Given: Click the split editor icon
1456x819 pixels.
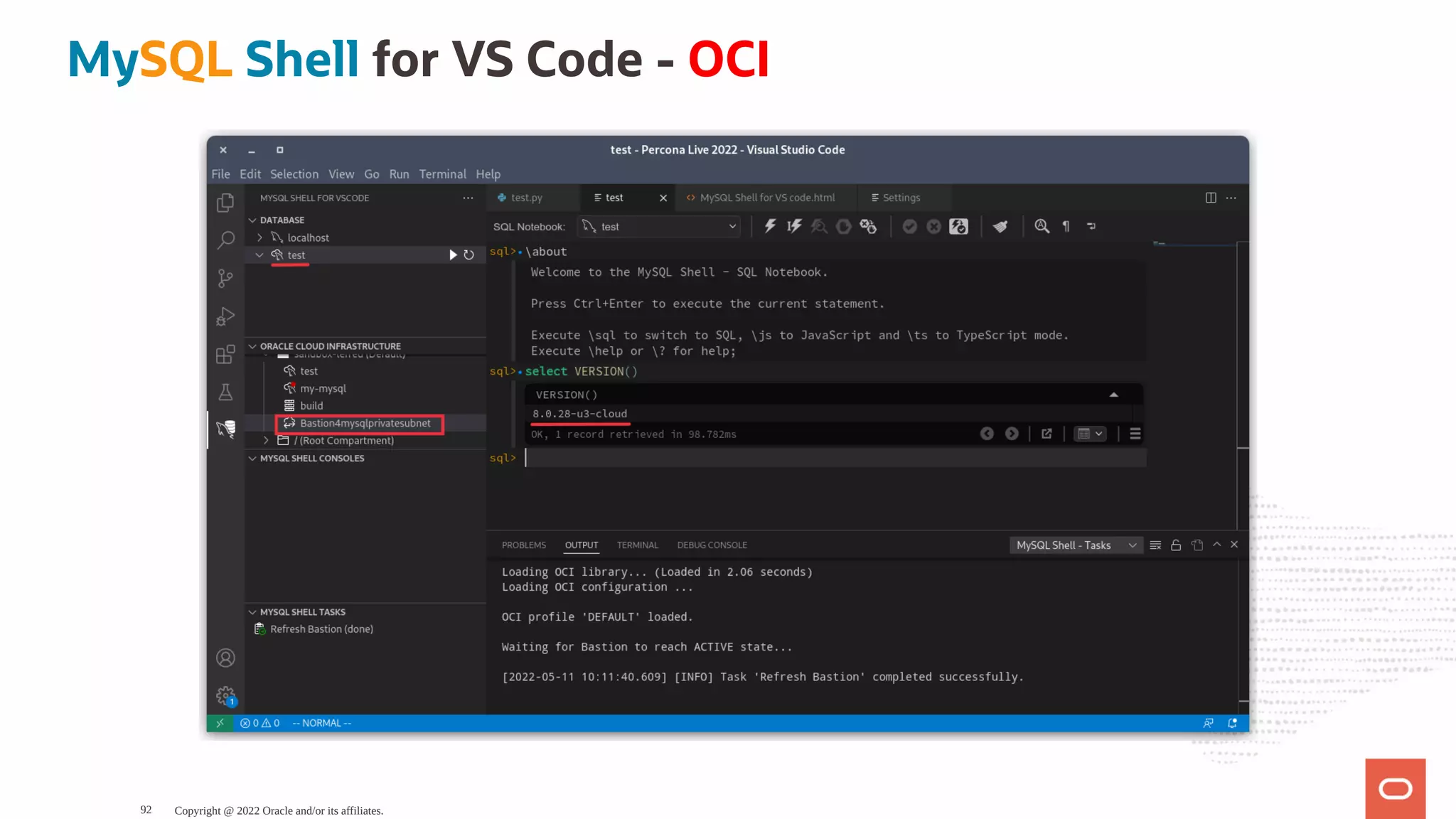Looking at the screenshot, I should [1211, 198].
